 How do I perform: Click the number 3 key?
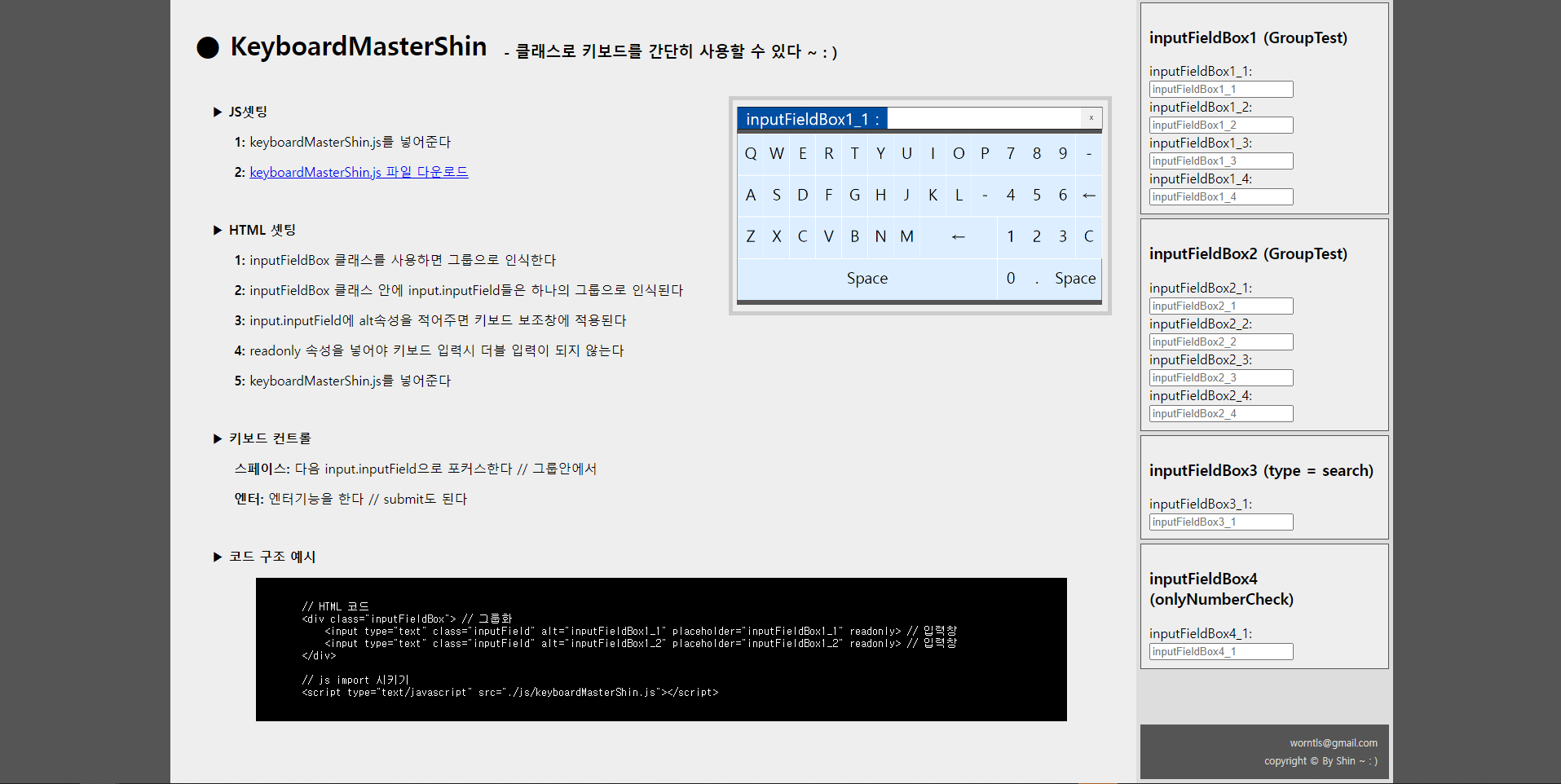tap(1063, 236)
